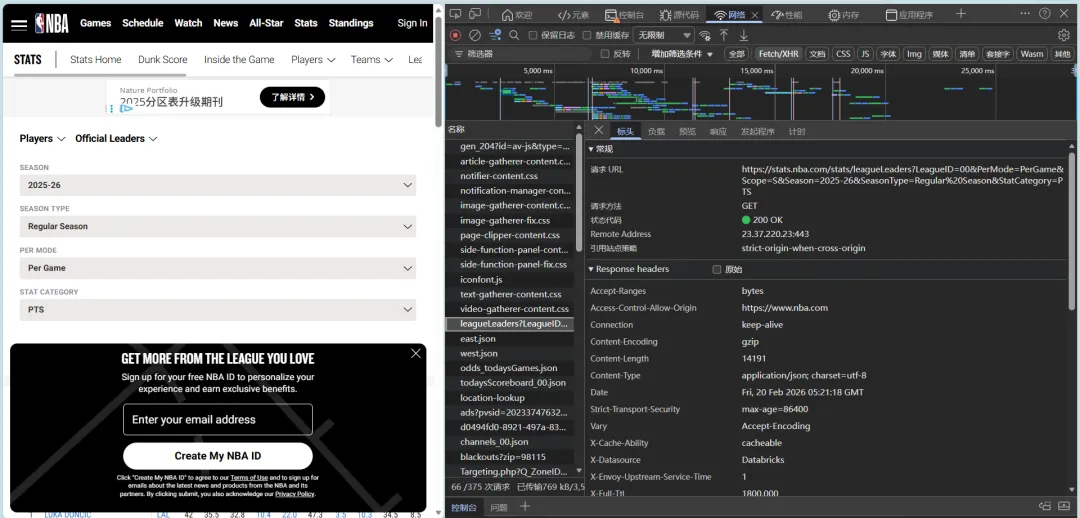The image size is (1080, 518).
Task: Open the 内存 memory tab
Action: (844, 14)
